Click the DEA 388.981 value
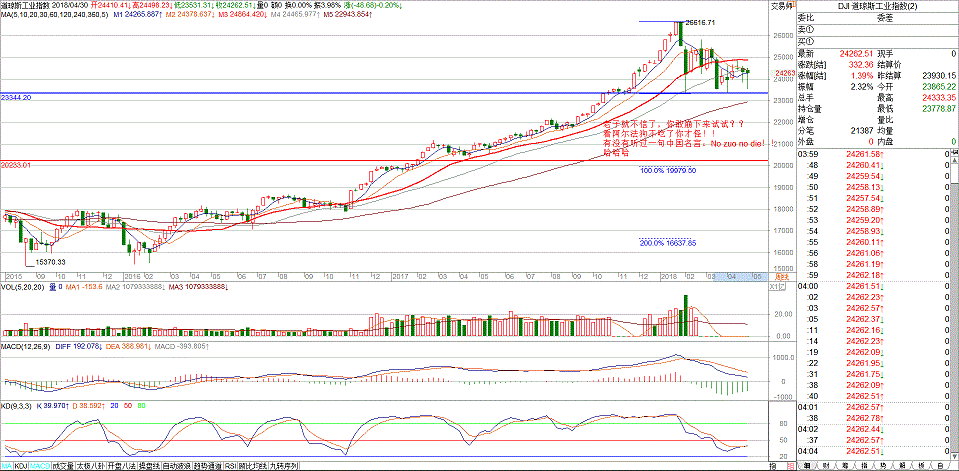Viewport: 959px width, 471px height. tap(128, 347)
